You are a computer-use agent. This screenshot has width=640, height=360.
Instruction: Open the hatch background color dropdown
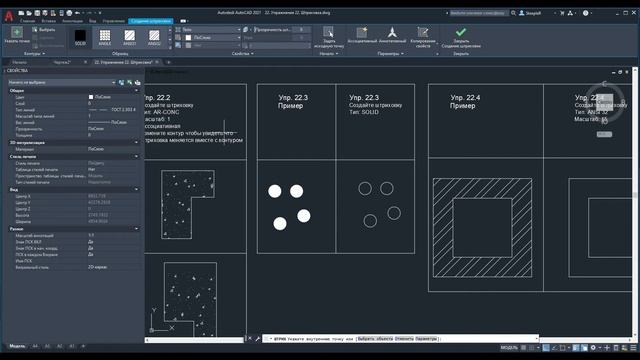[214, 45]
